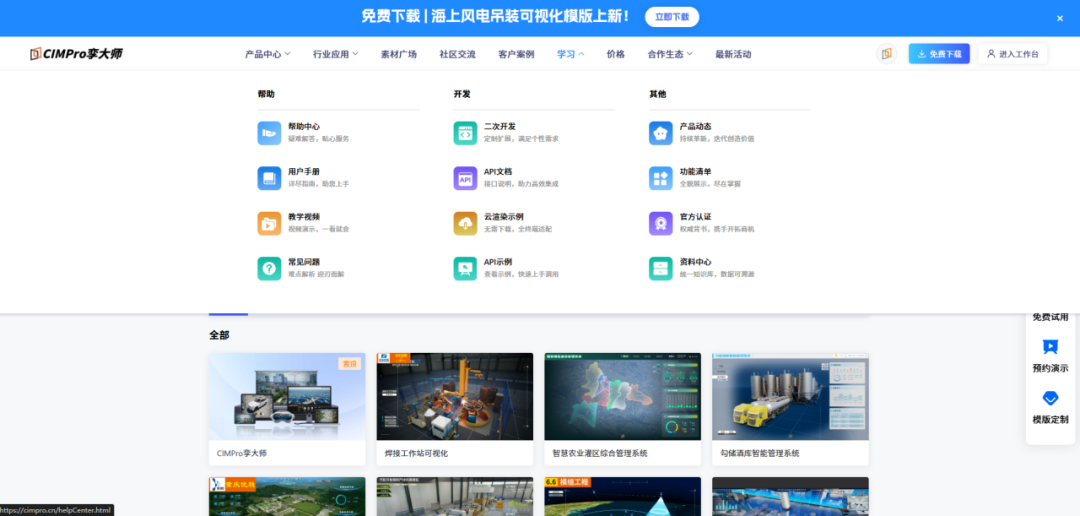Screen dimensions: 1080x516
Task: Click the round orange app icon in header
Action: (x=886, y=54)
